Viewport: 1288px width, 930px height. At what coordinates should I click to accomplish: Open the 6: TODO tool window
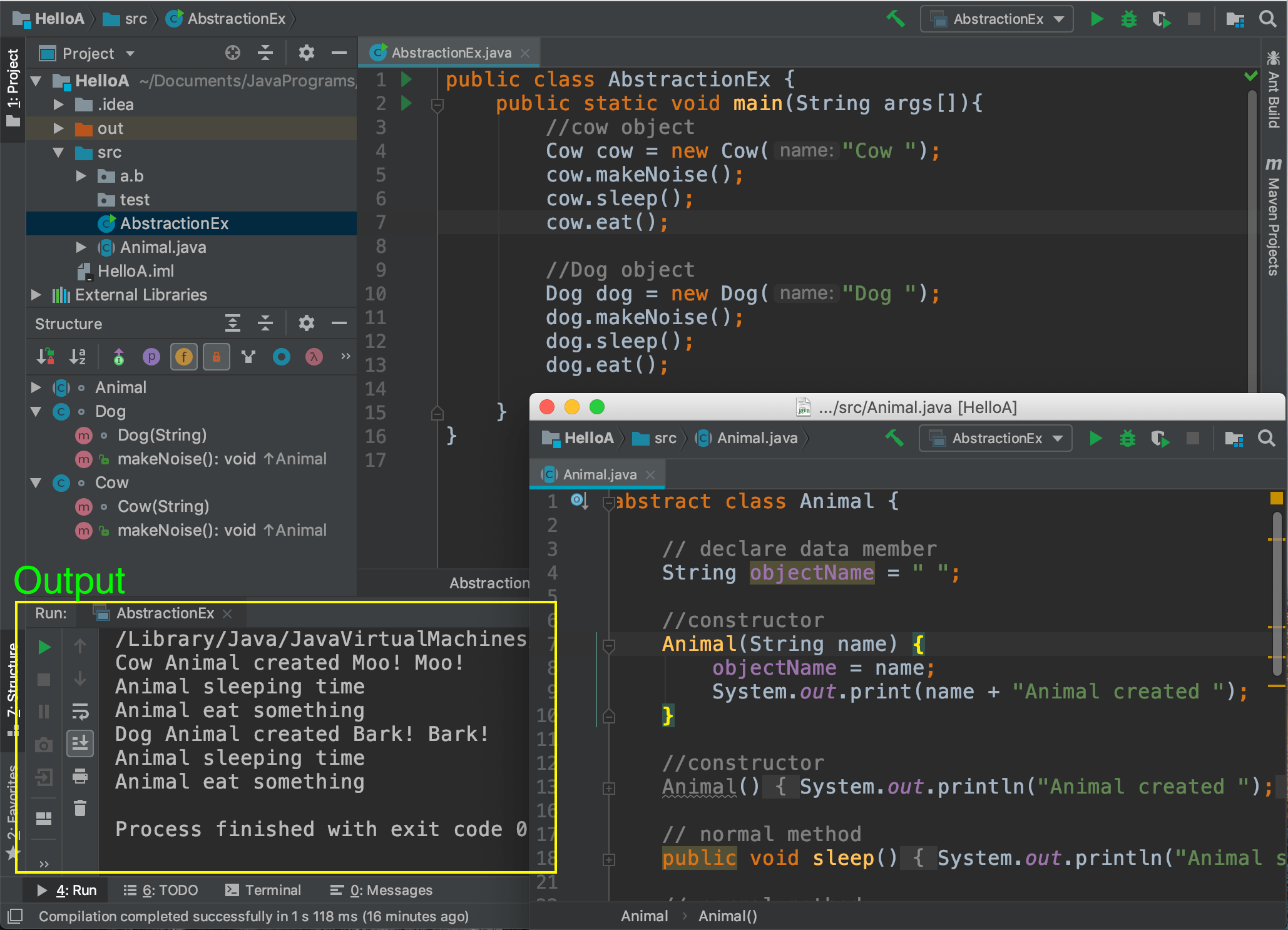pos(161,890)
